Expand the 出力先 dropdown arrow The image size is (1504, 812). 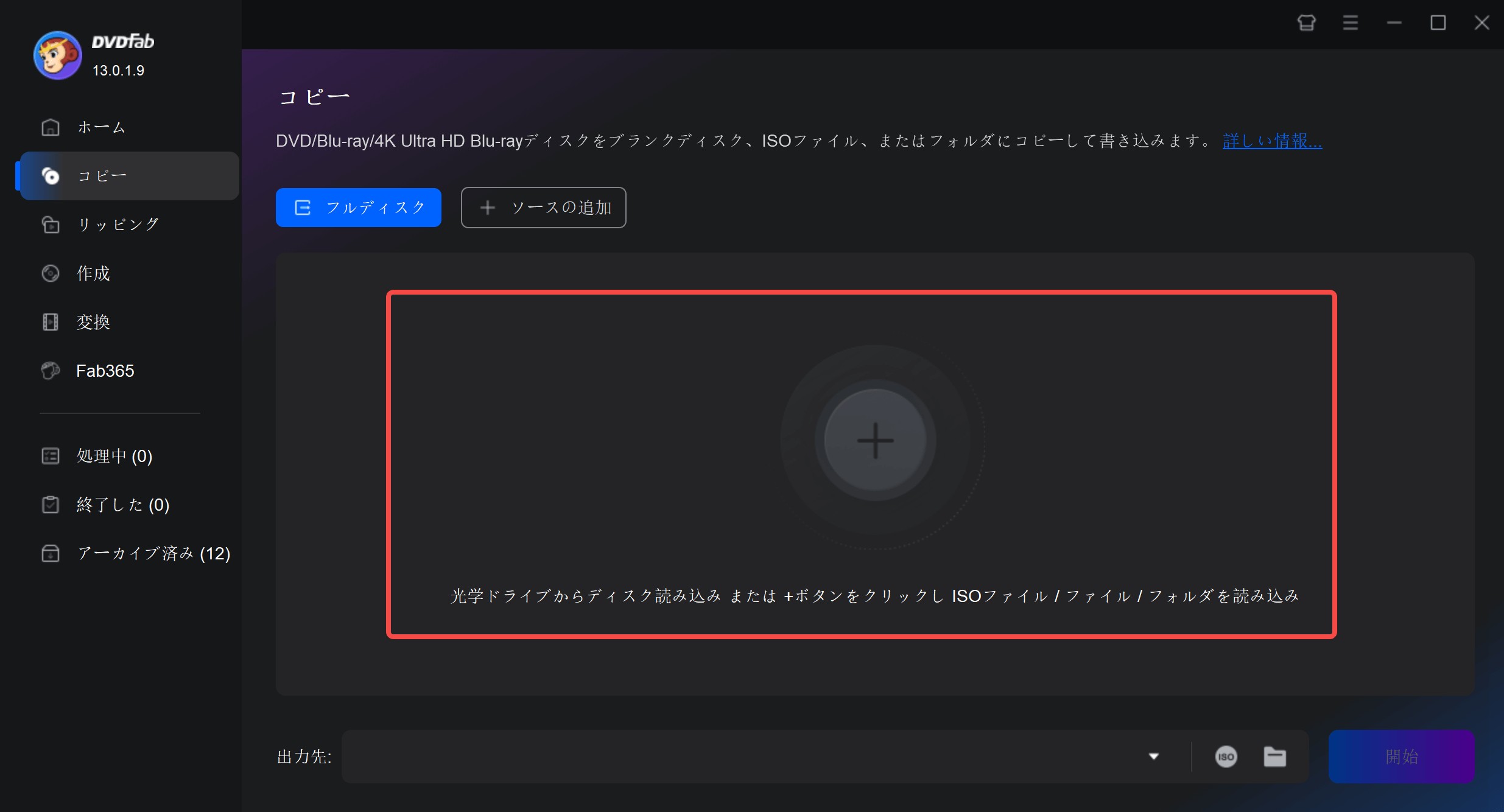point(1153,757)
